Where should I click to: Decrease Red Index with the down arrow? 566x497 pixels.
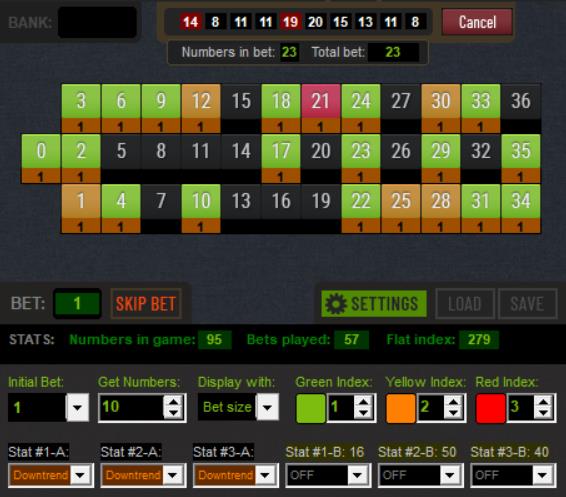(x=543, y=414)
